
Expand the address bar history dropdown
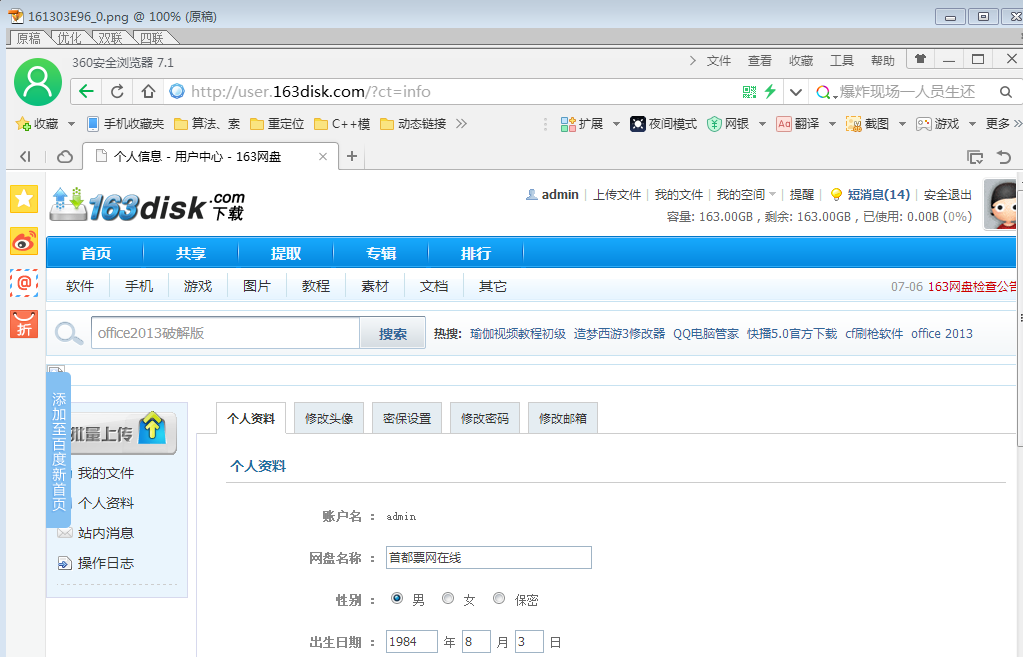[795, 90]
